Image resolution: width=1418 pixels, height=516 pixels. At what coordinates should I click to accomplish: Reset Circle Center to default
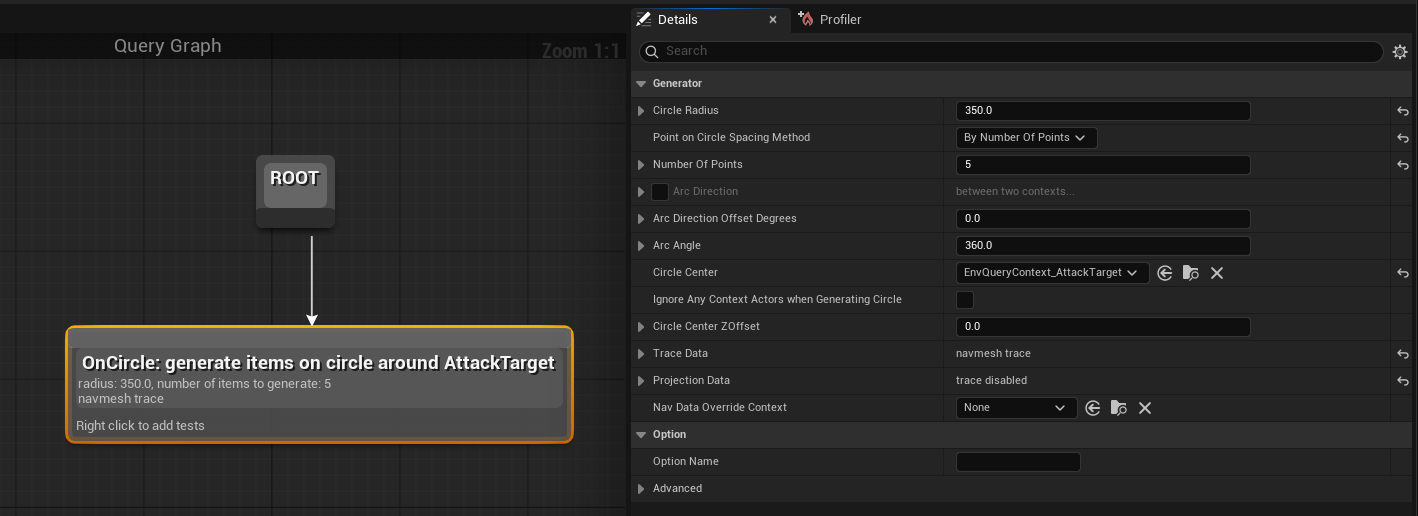pos(1403,273)
